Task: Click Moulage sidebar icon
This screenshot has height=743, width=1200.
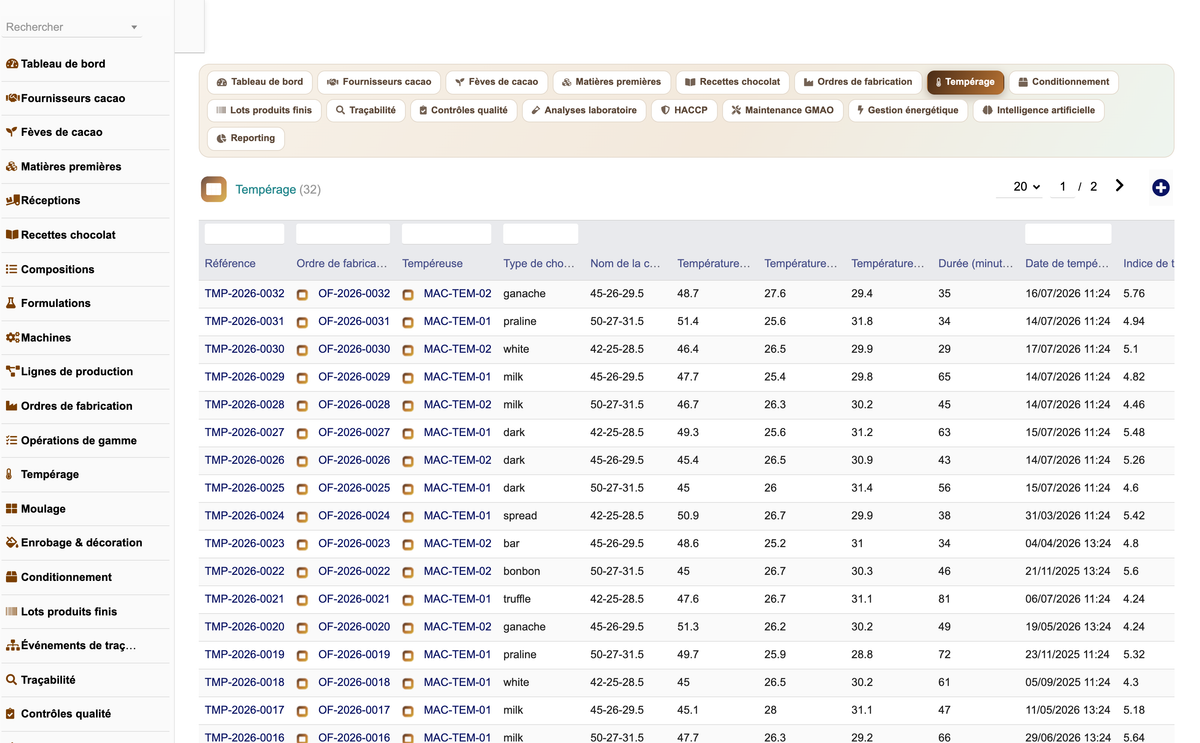Action: (12, 509)
